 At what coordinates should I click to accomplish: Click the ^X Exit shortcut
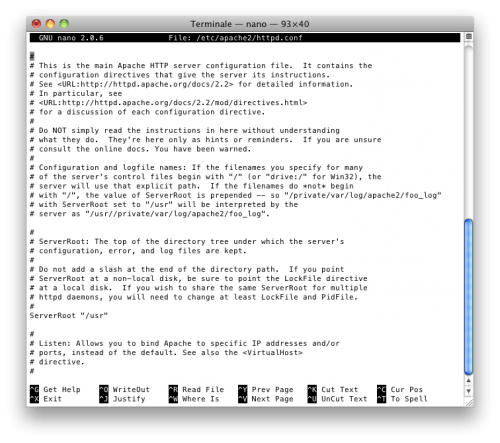pyautogui.click(x=46, y=399)
